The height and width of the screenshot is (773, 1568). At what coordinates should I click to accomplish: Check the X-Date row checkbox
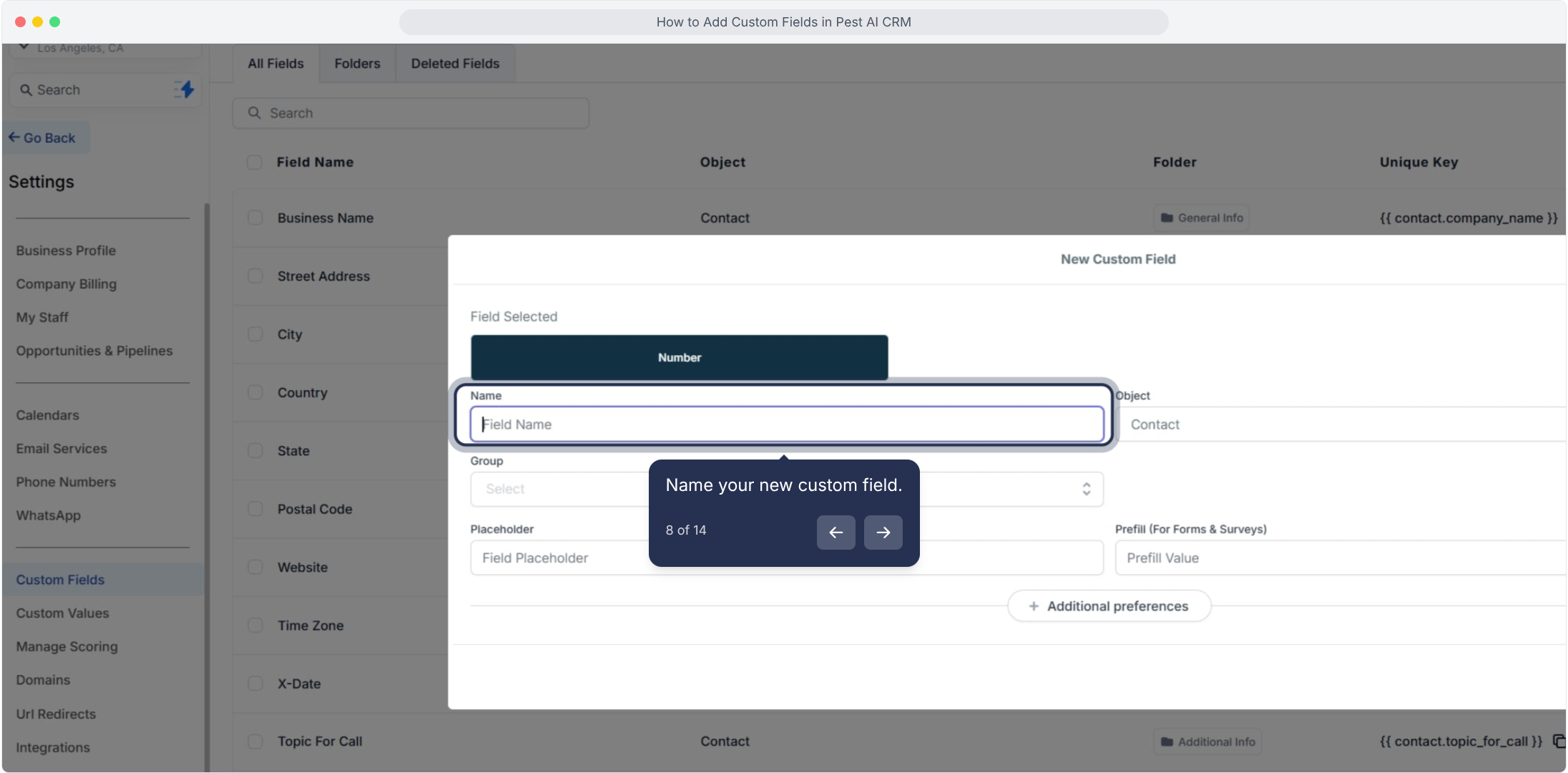[255, 684]
